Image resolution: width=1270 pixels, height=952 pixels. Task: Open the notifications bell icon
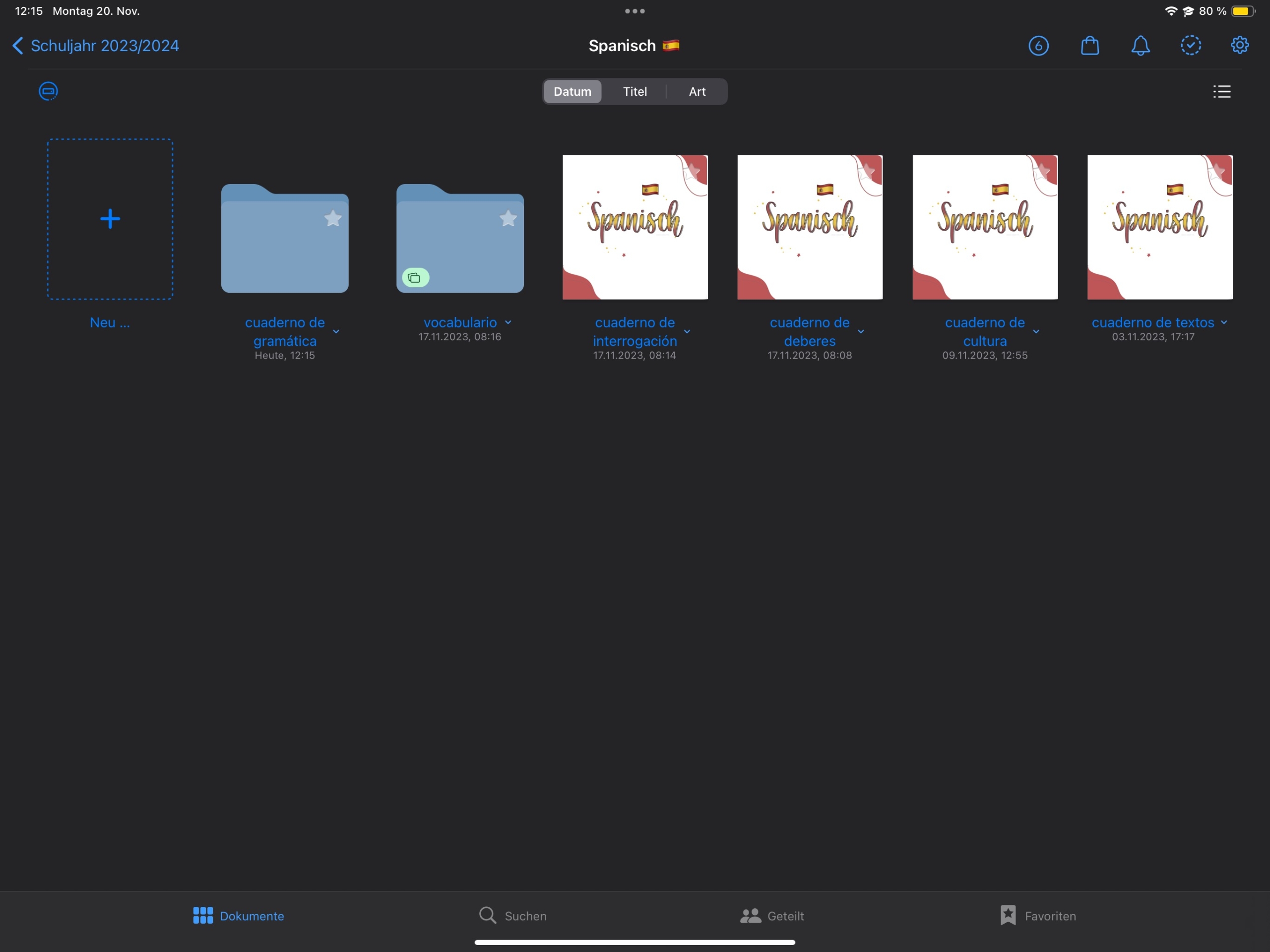coord(1140,45)
